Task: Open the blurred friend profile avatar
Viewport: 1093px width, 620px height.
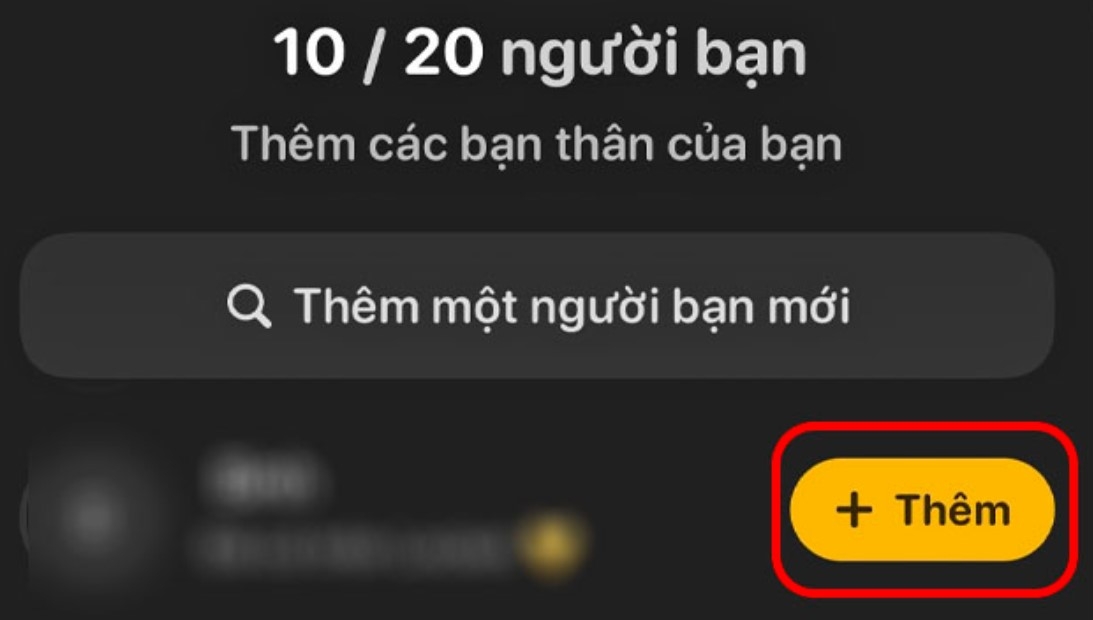Action: click(91, 514)
